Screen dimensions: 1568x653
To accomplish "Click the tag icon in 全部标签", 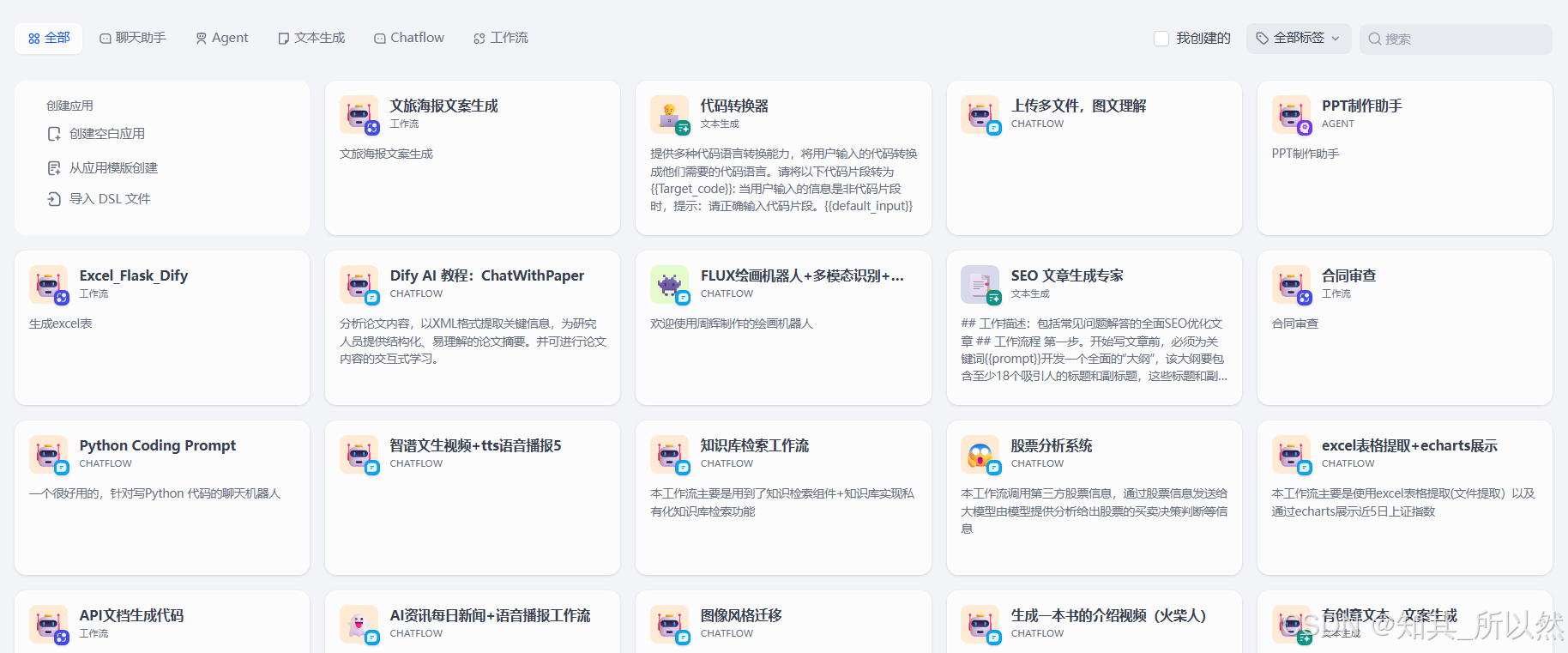I will pos(1262,38).
